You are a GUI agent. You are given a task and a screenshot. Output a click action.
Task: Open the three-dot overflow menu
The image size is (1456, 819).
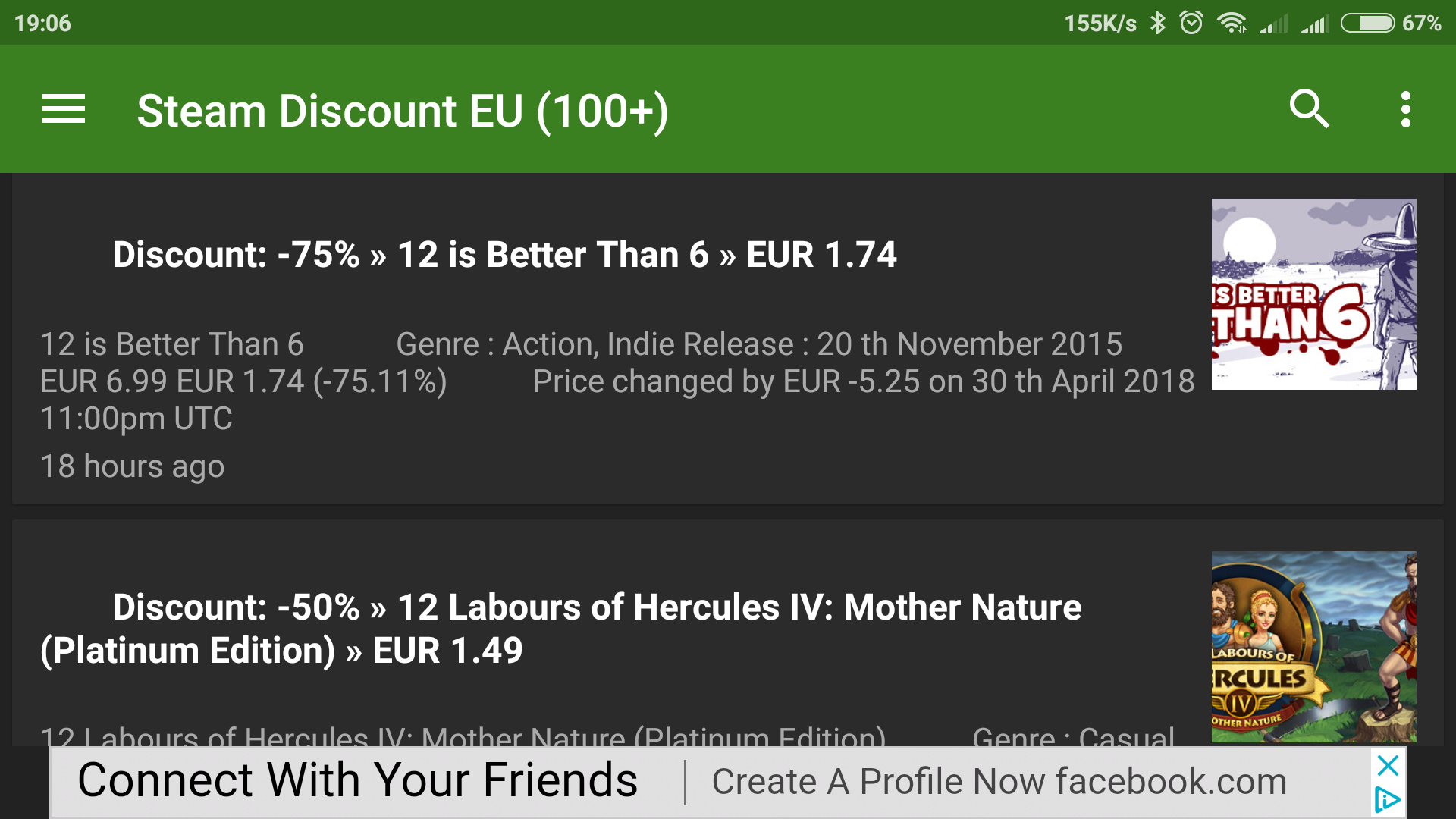(x=1405, y=110)
